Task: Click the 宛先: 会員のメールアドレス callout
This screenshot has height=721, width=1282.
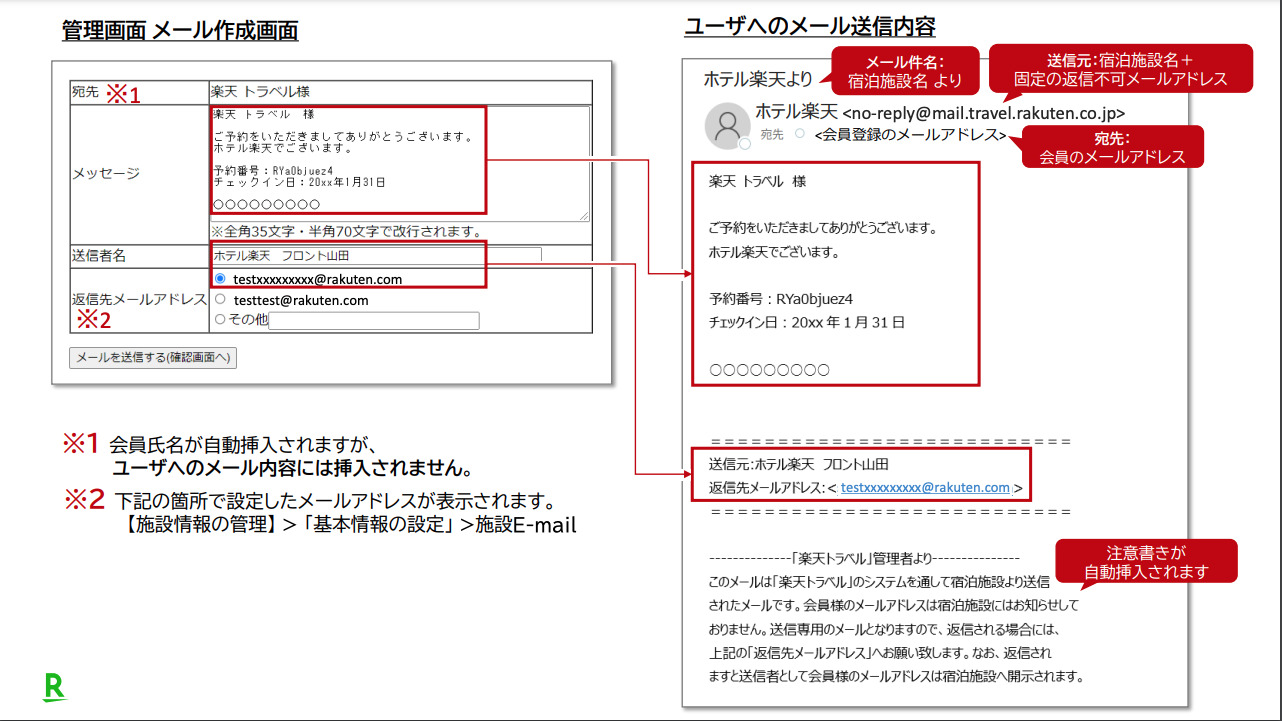Action: [x=1112, y=147]
